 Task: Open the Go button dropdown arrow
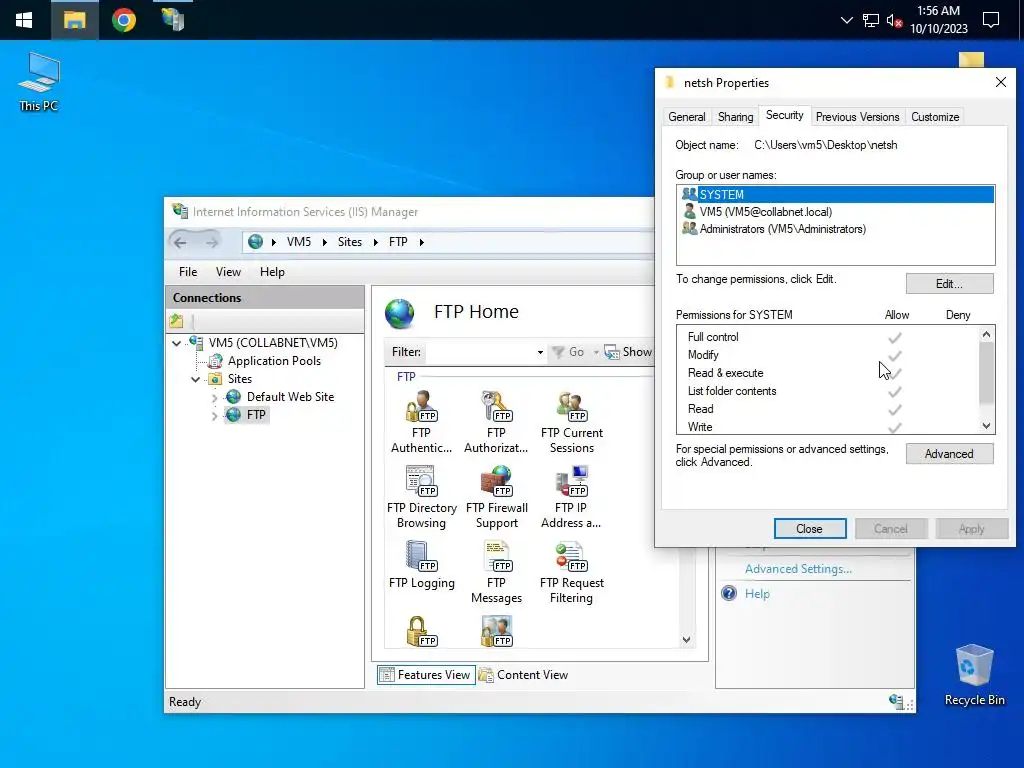click(596, 352)
